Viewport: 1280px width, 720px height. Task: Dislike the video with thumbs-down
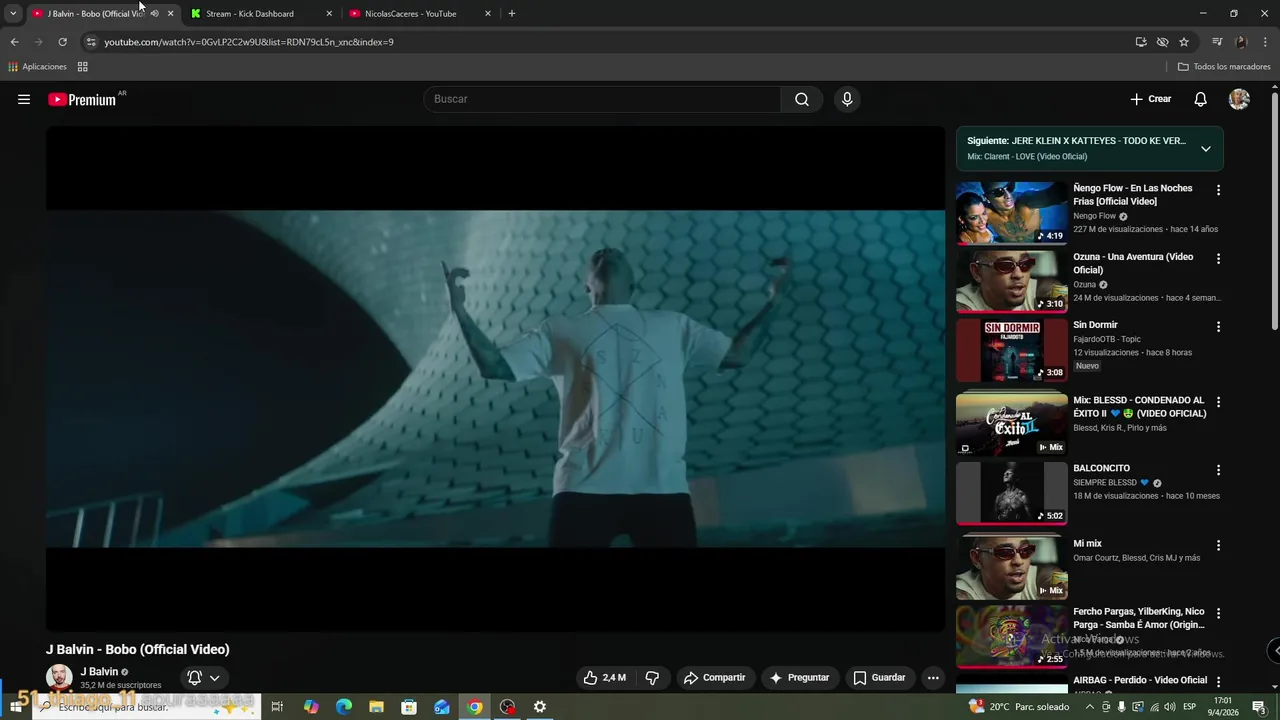coord(652,678)
